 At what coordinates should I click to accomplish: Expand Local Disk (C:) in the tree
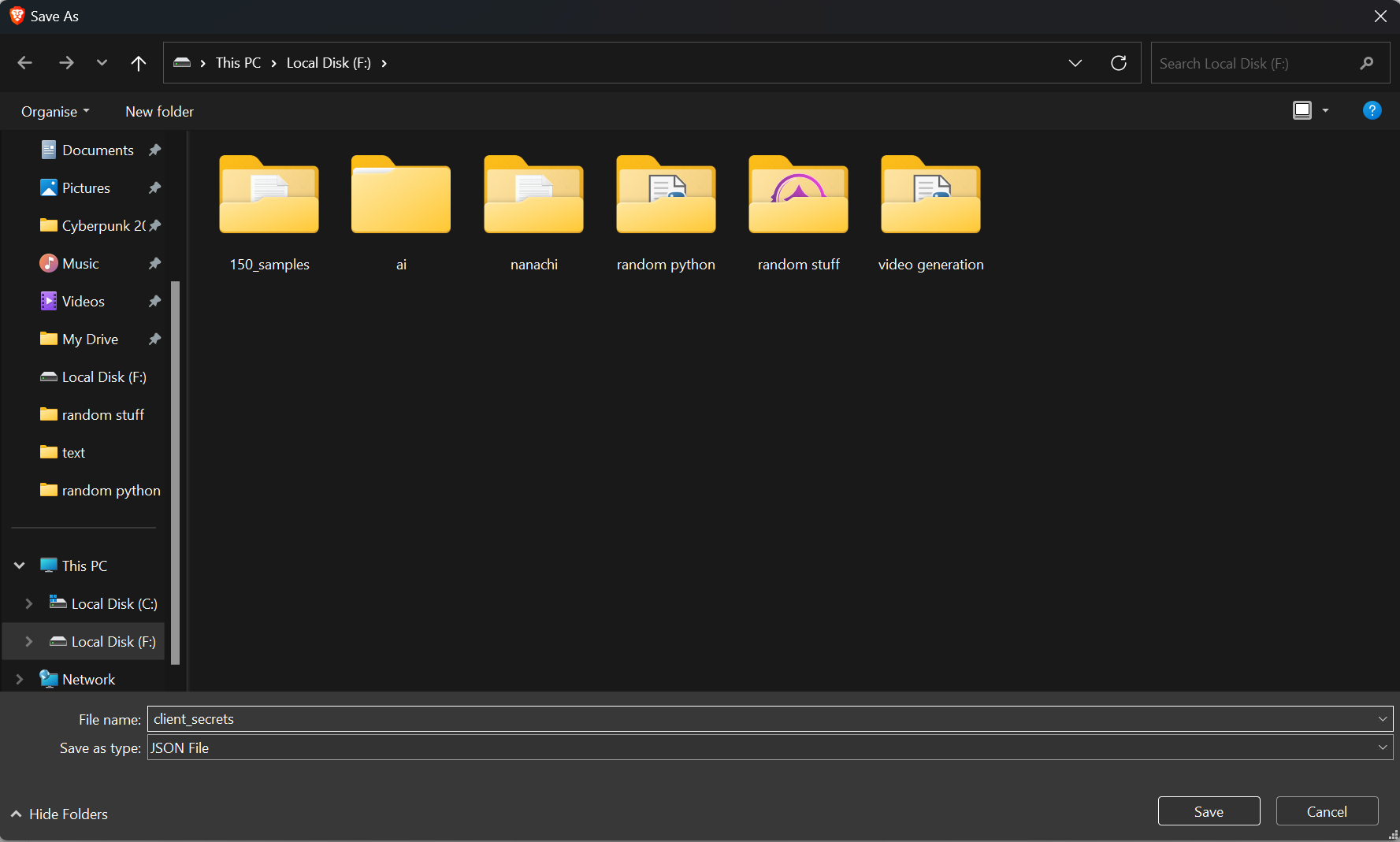tap(29, 603)
